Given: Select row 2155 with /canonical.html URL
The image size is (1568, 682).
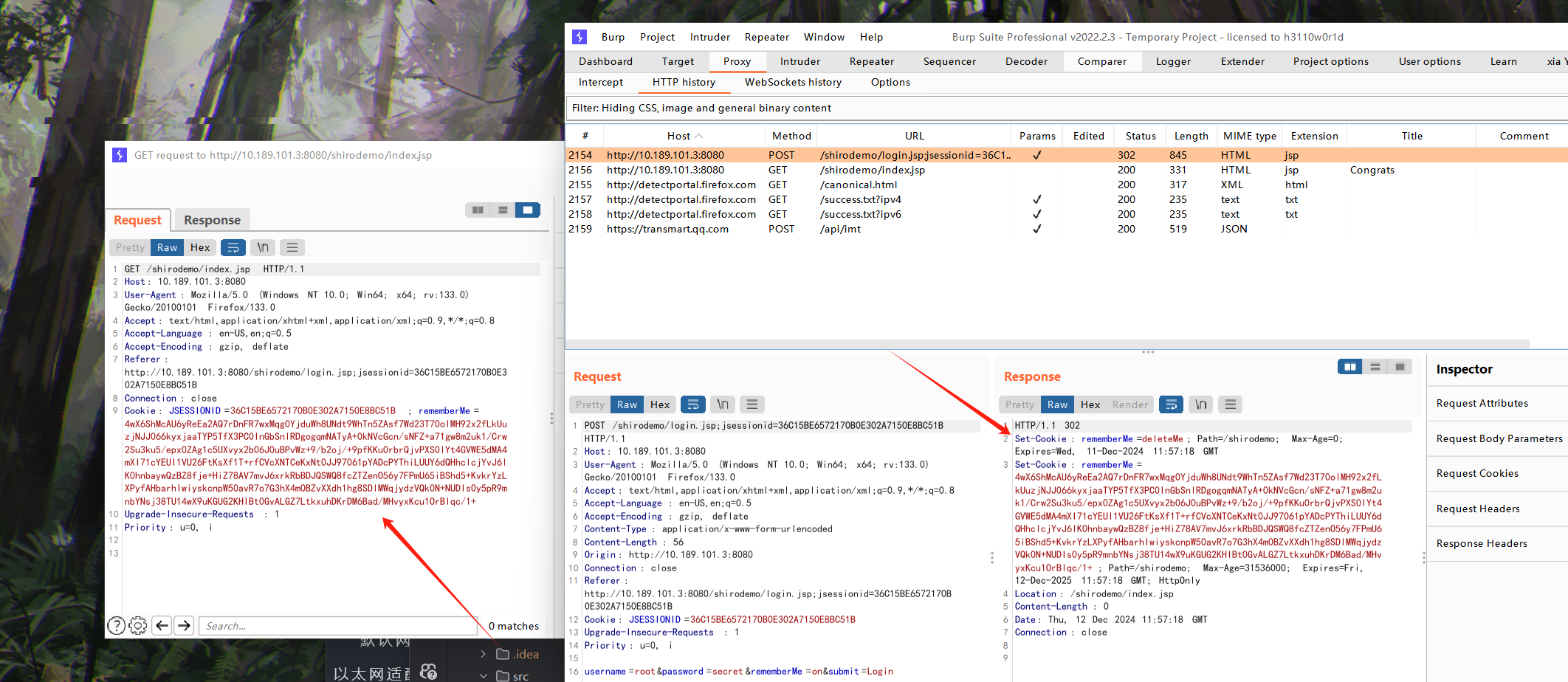Looking at the screenshot, I should click(1066, 185).
